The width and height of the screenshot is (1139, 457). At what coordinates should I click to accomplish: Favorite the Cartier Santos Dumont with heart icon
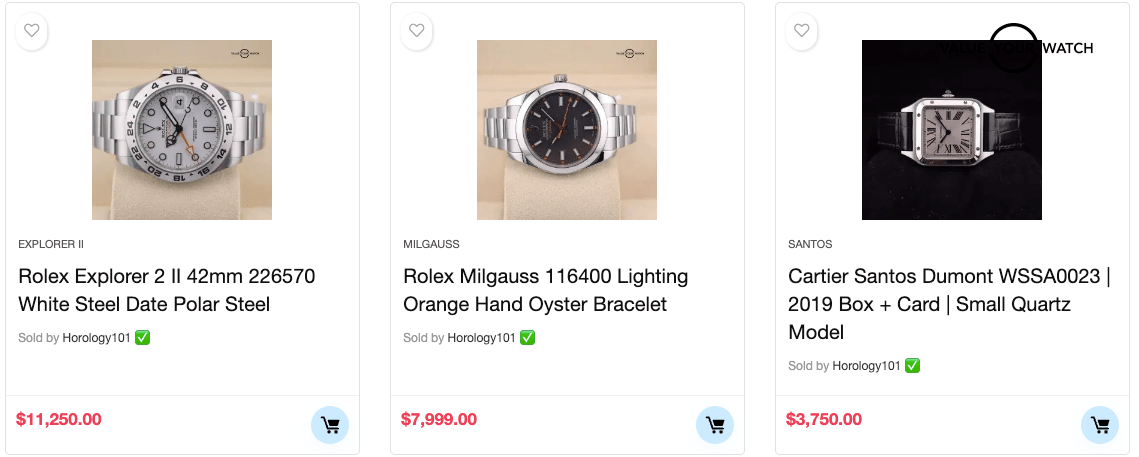coord(802,31)
